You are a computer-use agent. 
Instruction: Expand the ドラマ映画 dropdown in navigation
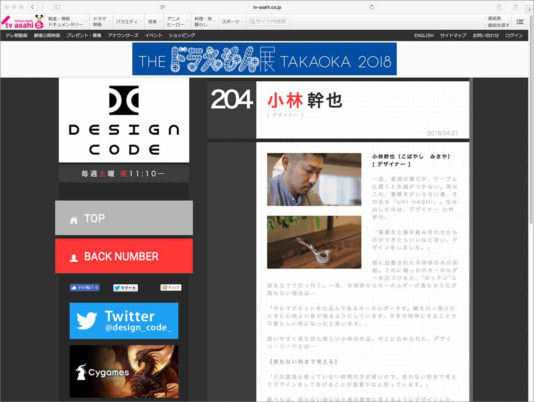[100, 21]
